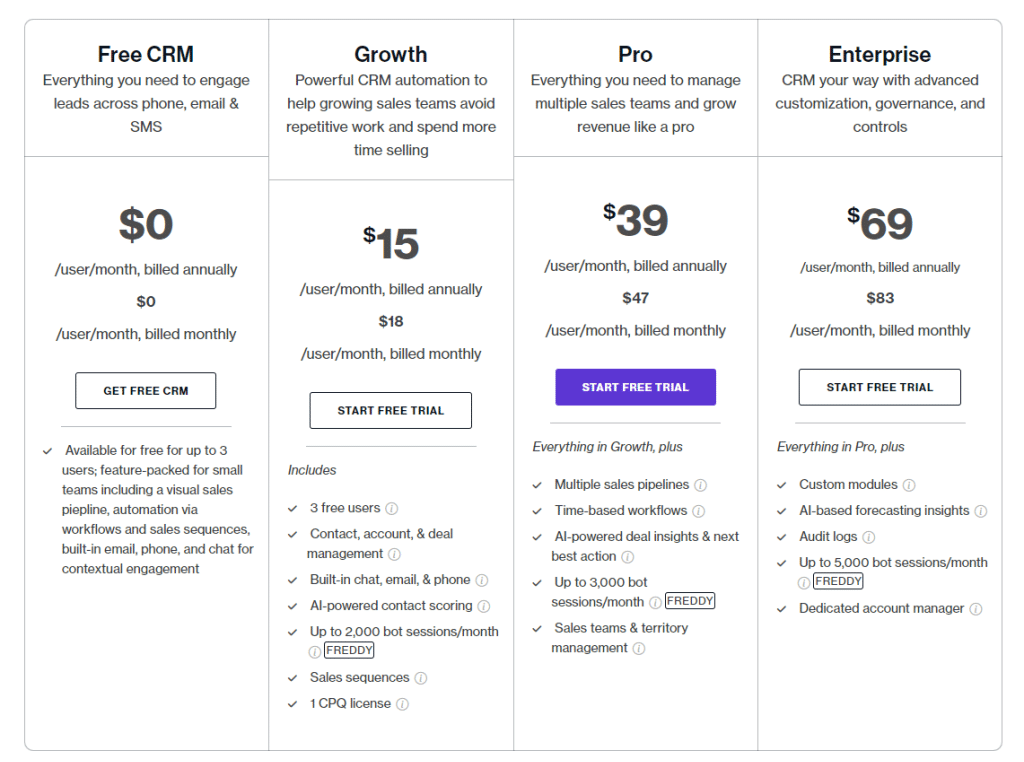Screen dimensions: 1024x762
Task: Click purple Start Free Trial for Pro
Action: pos(635,387)
